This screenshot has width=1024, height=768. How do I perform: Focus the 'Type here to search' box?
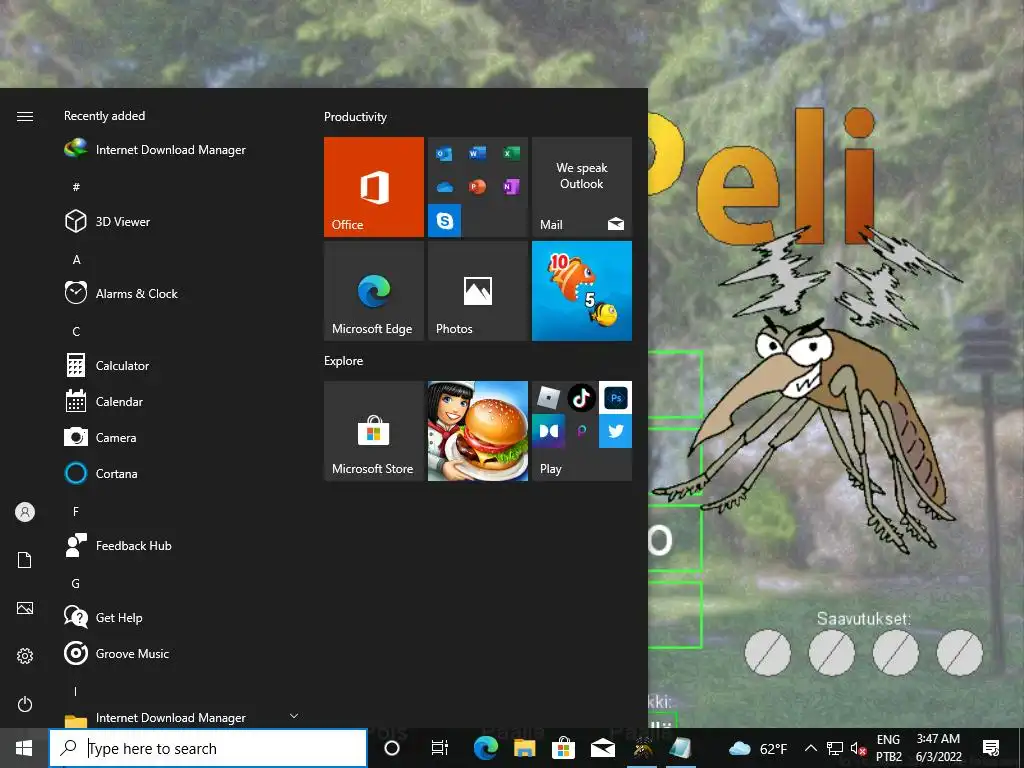(x=208, y=748)
